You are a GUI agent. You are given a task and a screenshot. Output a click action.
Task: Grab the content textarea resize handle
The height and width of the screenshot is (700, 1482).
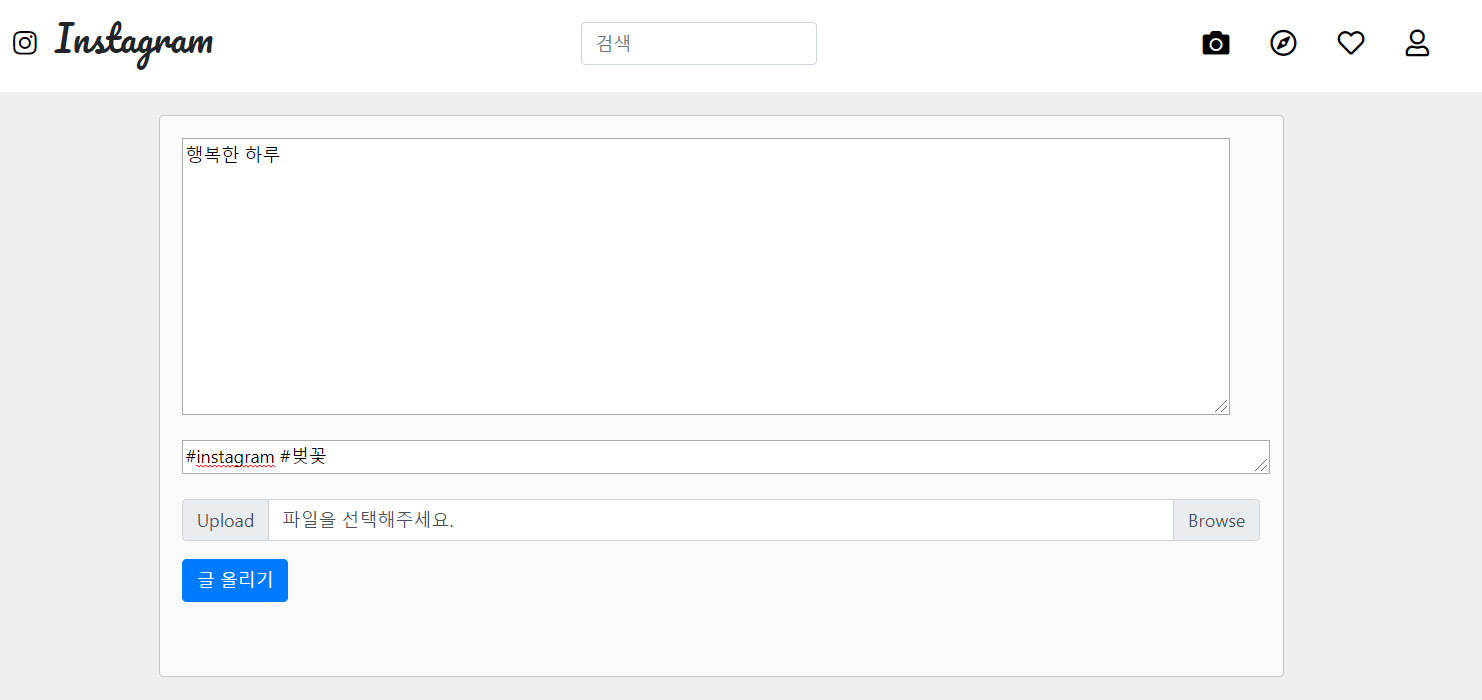point(1221,406)
